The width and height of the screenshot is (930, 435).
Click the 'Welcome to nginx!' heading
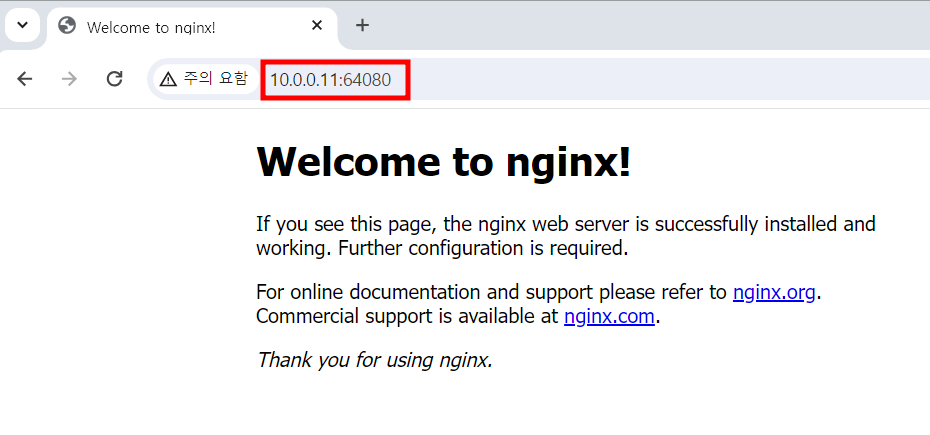pos(444,161)
